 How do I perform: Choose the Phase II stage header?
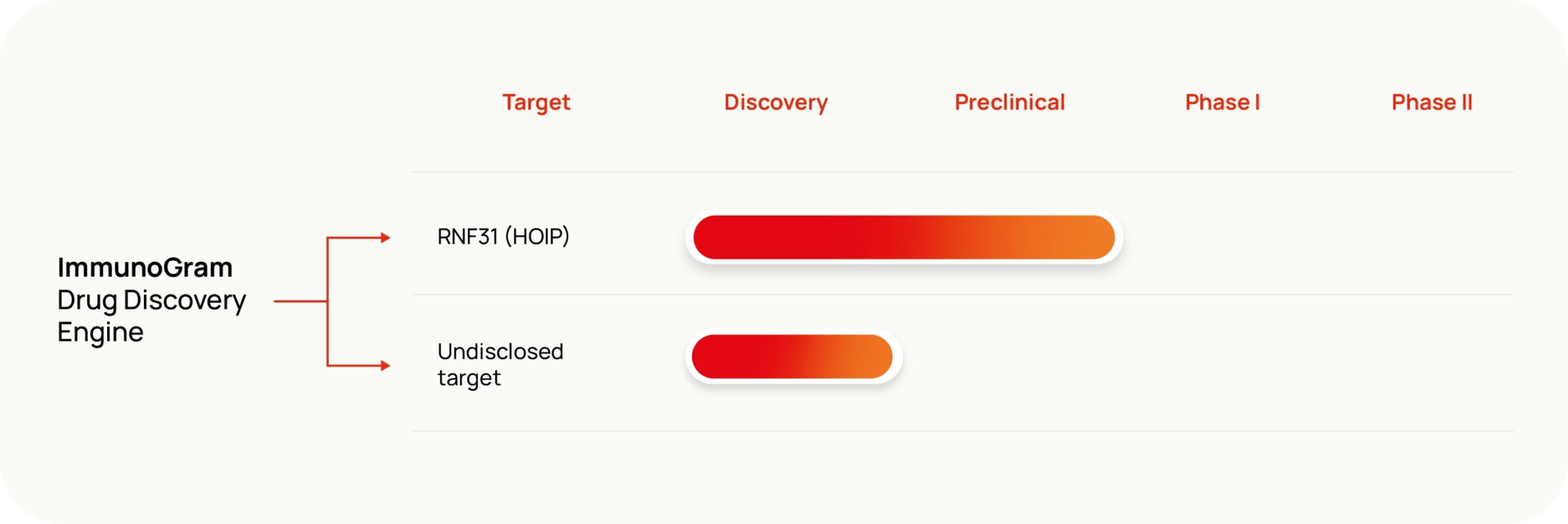1431,102
